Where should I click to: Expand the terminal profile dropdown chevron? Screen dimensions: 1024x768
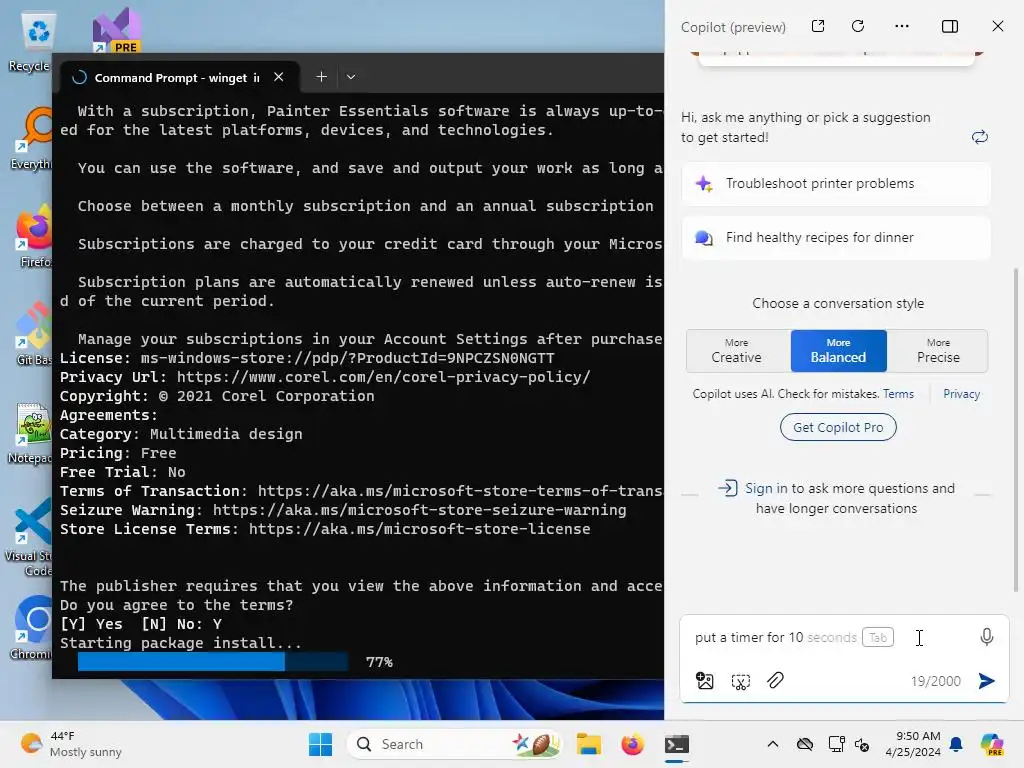pyautogui.click(x=351, y=77)
